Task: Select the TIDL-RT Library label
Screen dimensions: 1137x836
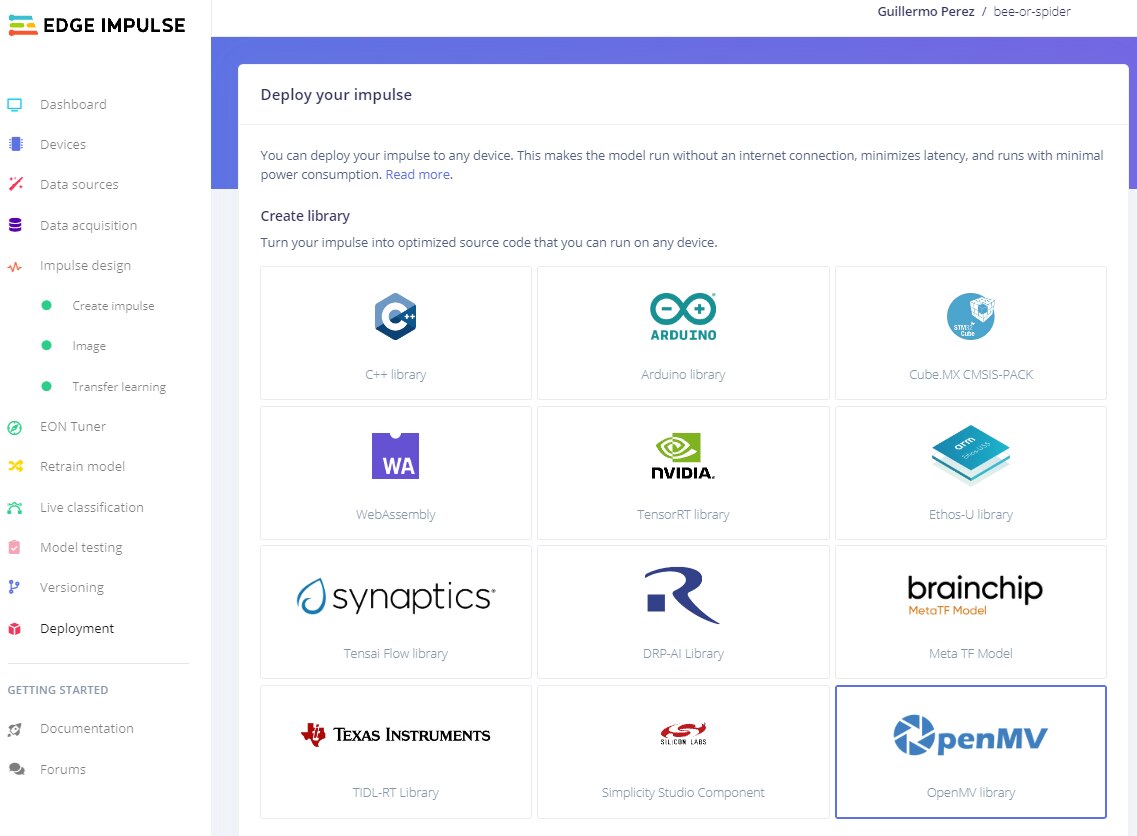Action: click(395, 792)
